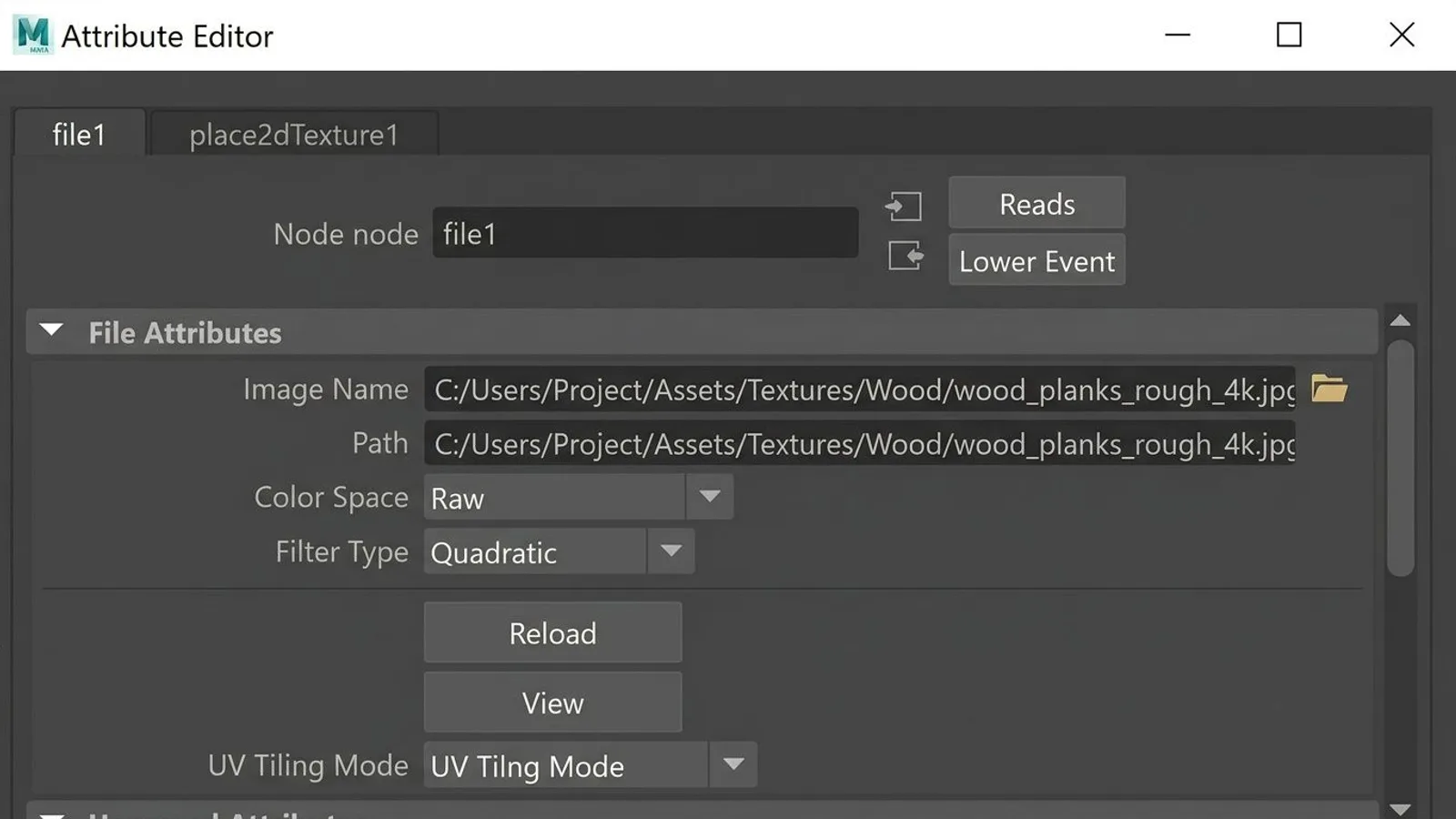Click the Image Name label
Viewport: 1456px width, 819px height.
coord(326,389)
